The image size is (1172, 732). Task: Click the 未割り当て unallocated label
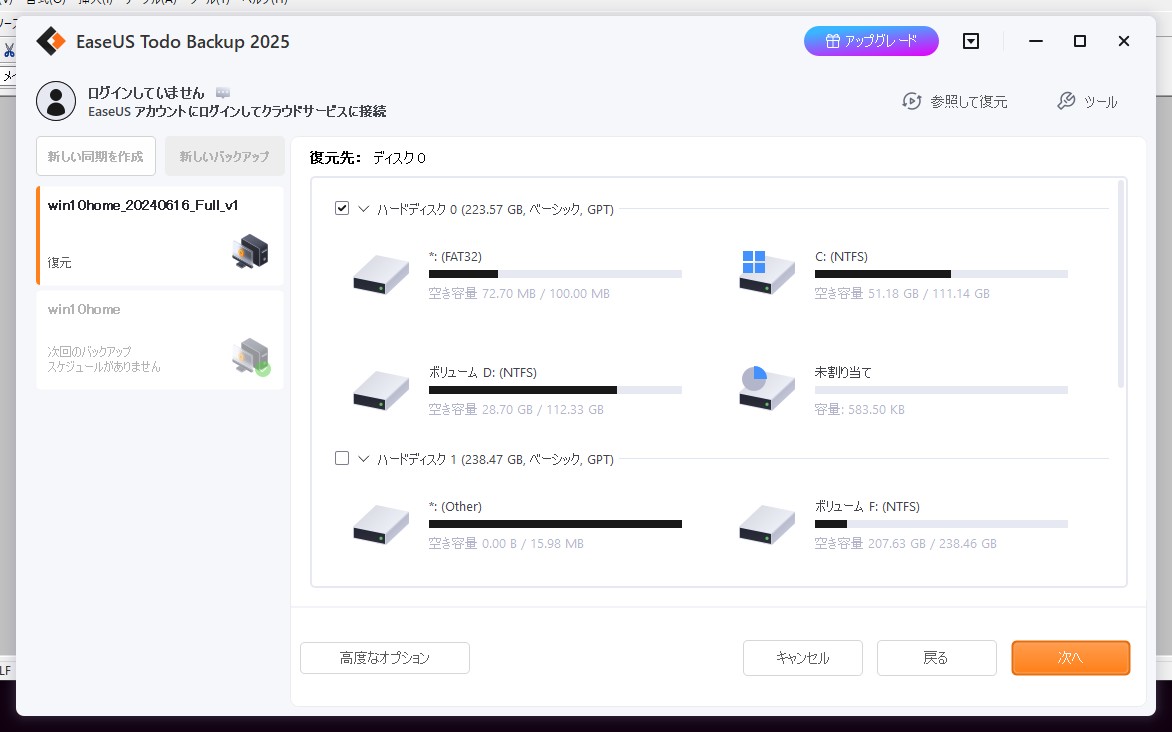(x=843, y=372)
